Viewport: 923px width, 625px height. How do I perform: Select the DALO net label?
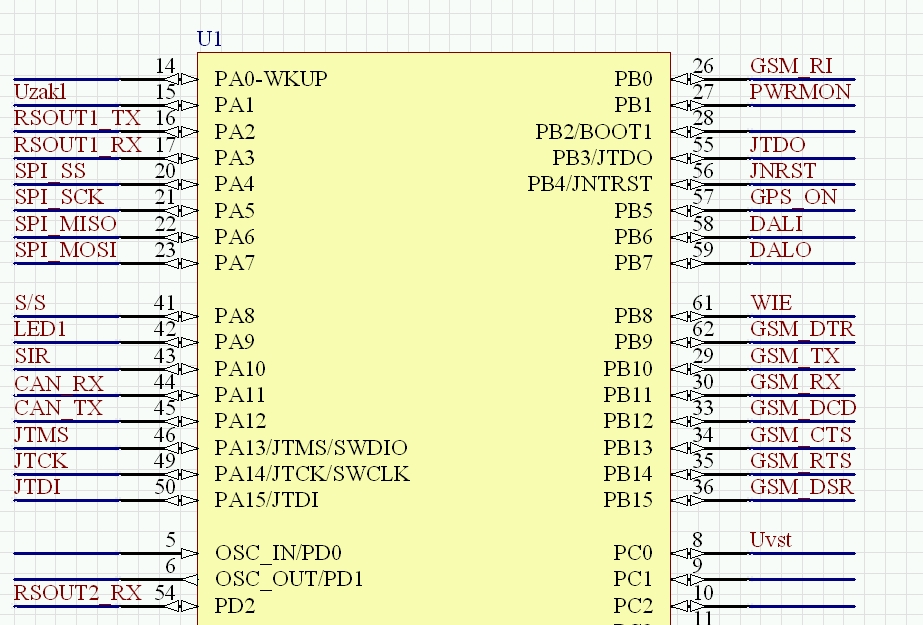[781, 250]
